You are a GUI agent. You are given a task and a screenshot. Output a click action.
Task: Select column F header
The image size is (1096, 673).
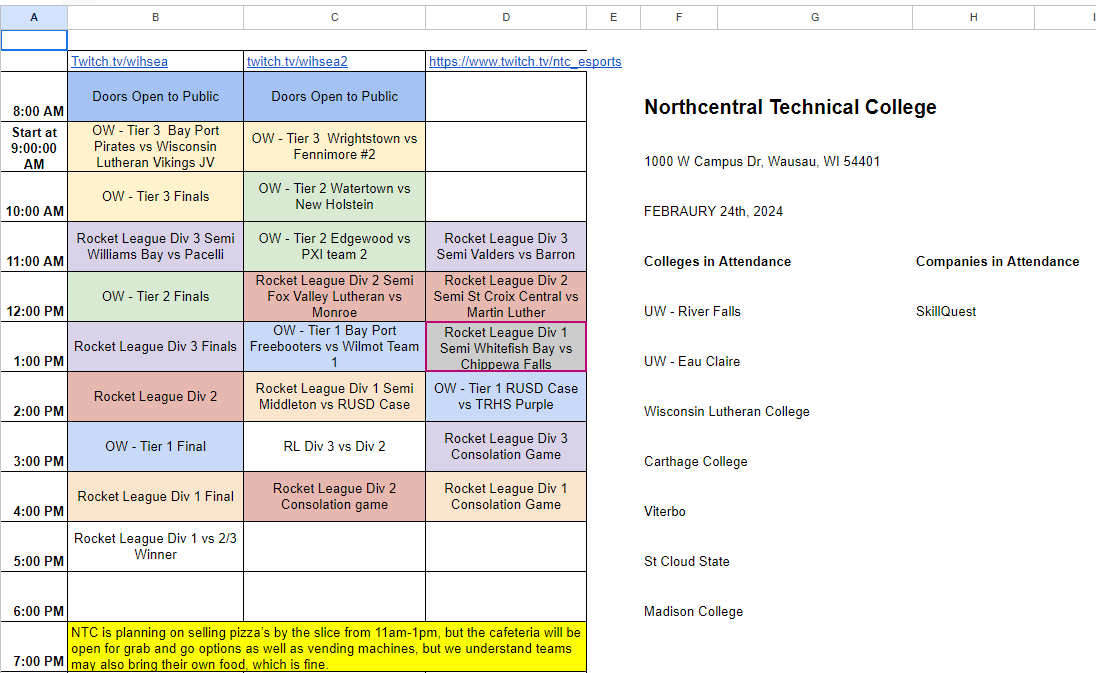click(x=679, y=17)
